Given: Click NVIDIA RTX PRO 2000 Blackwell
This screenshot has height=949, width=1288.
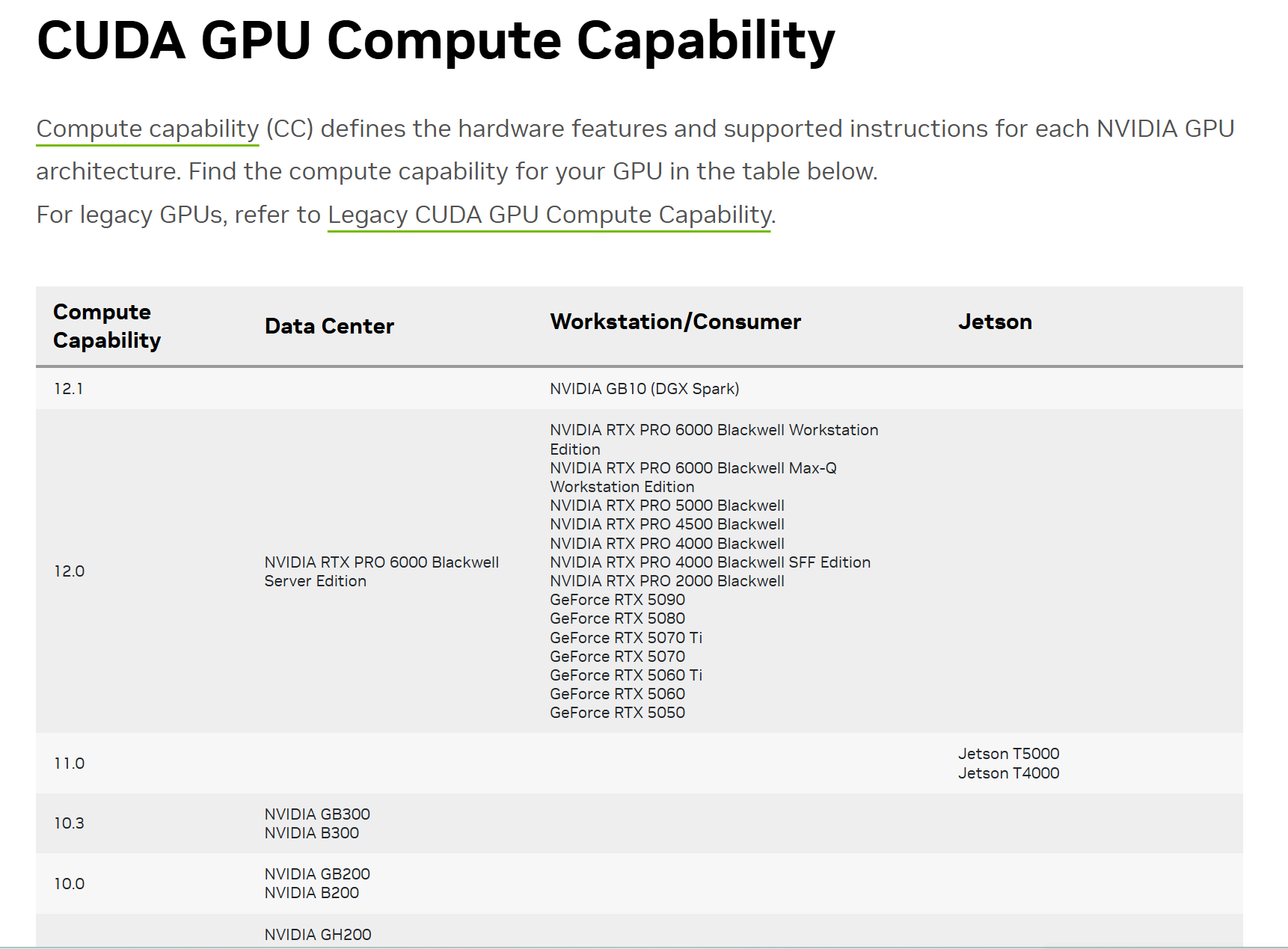Looking at the screenshot, I should (667, 581).
